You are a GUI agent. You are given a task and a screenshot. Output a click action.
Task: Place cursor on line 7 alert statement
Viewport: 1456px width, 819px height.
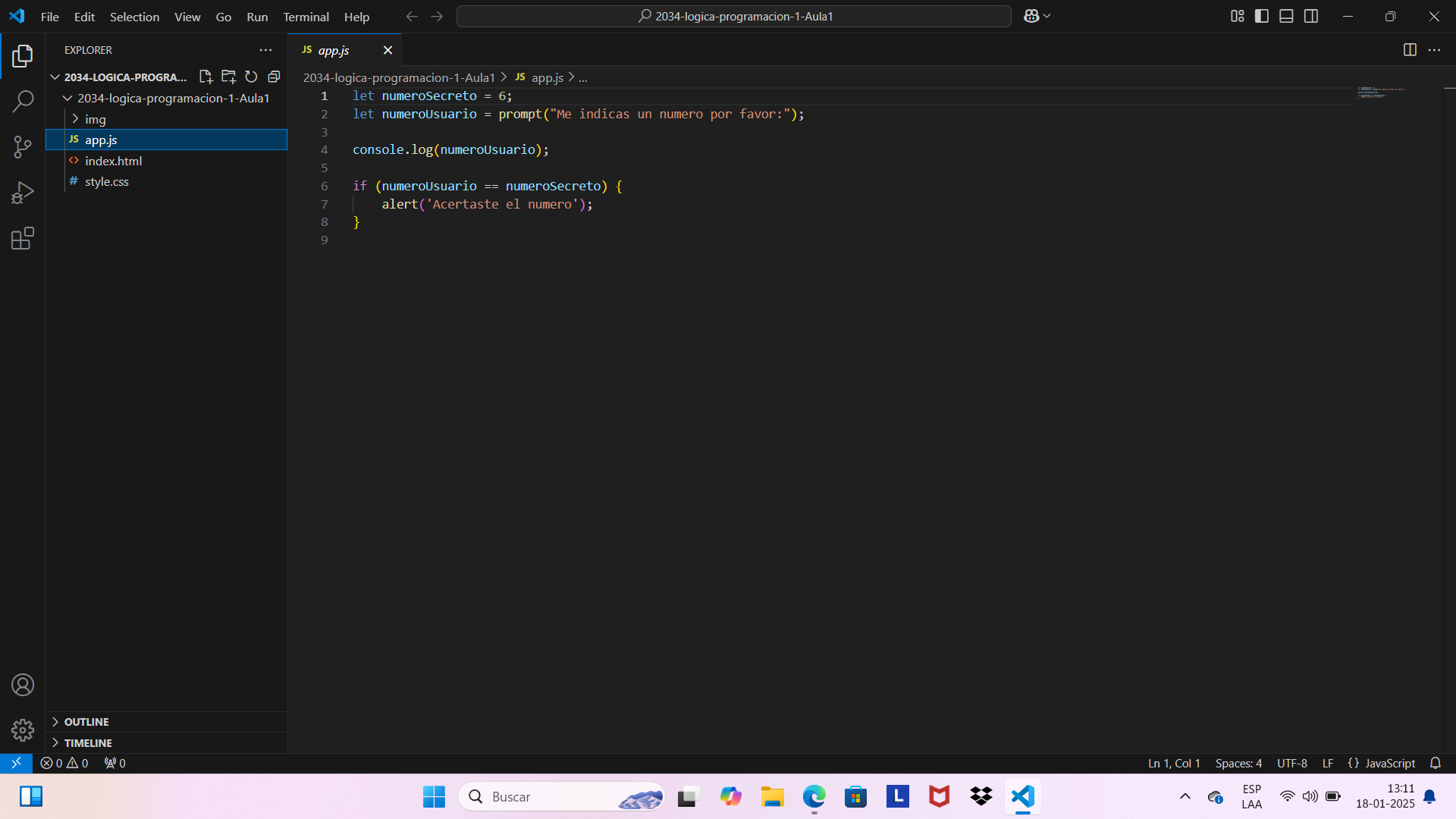tap(487, 204)
